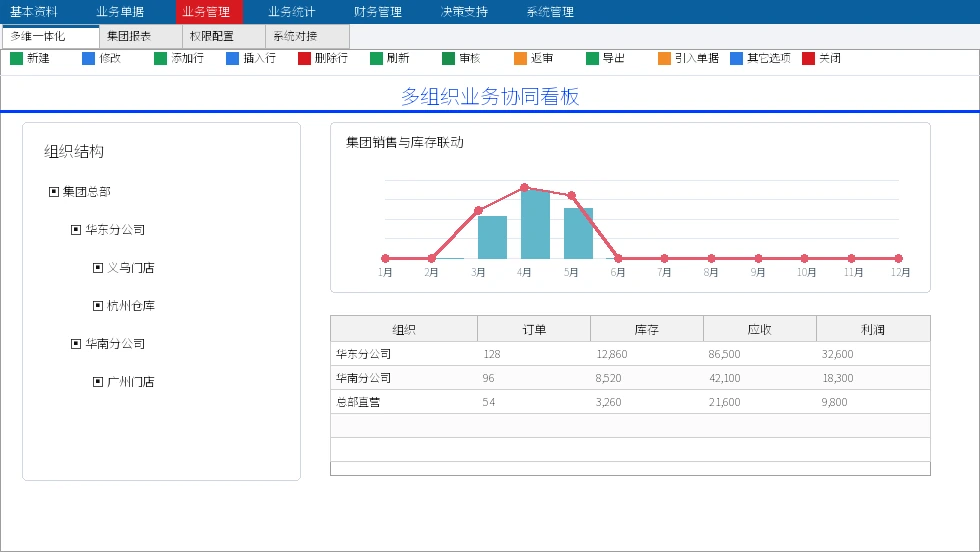
Task: Click the orange 引入单据 icon
Action: (x=664, y=59)
